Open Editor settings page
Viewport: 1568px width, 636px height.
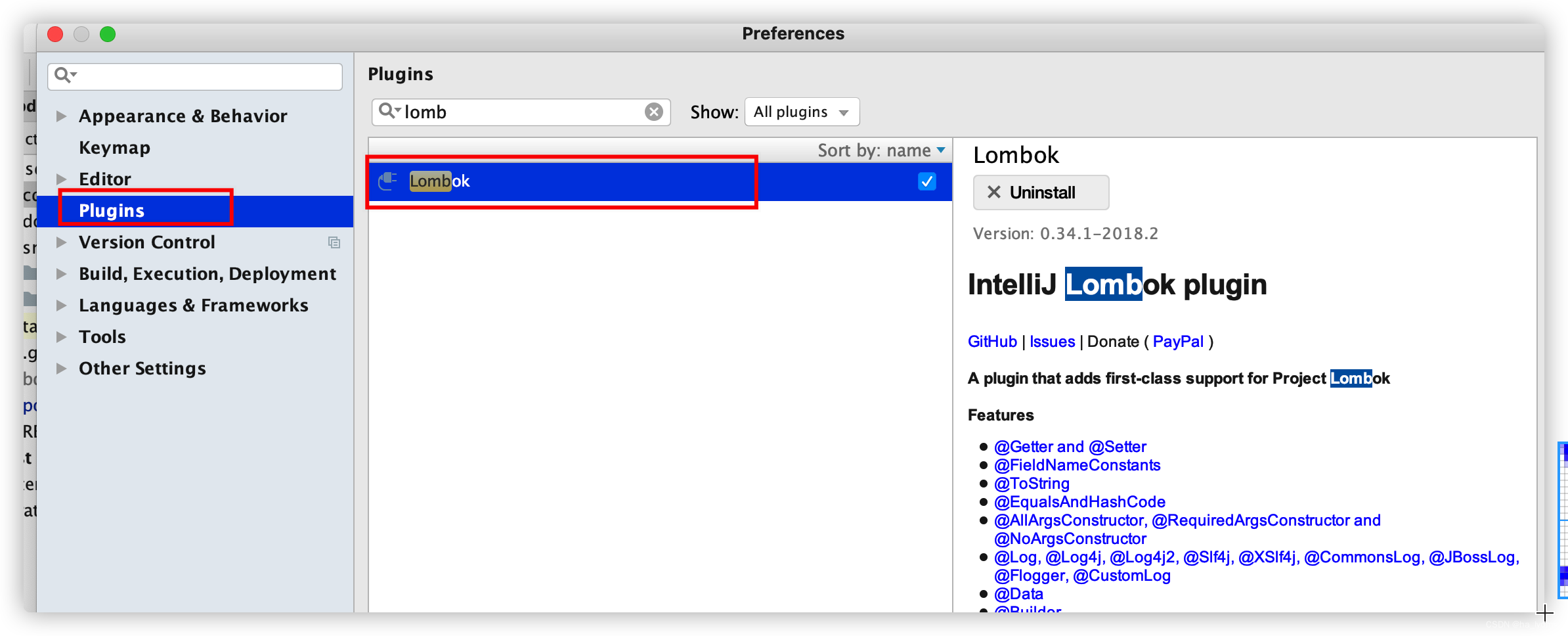tap(105, 179)
